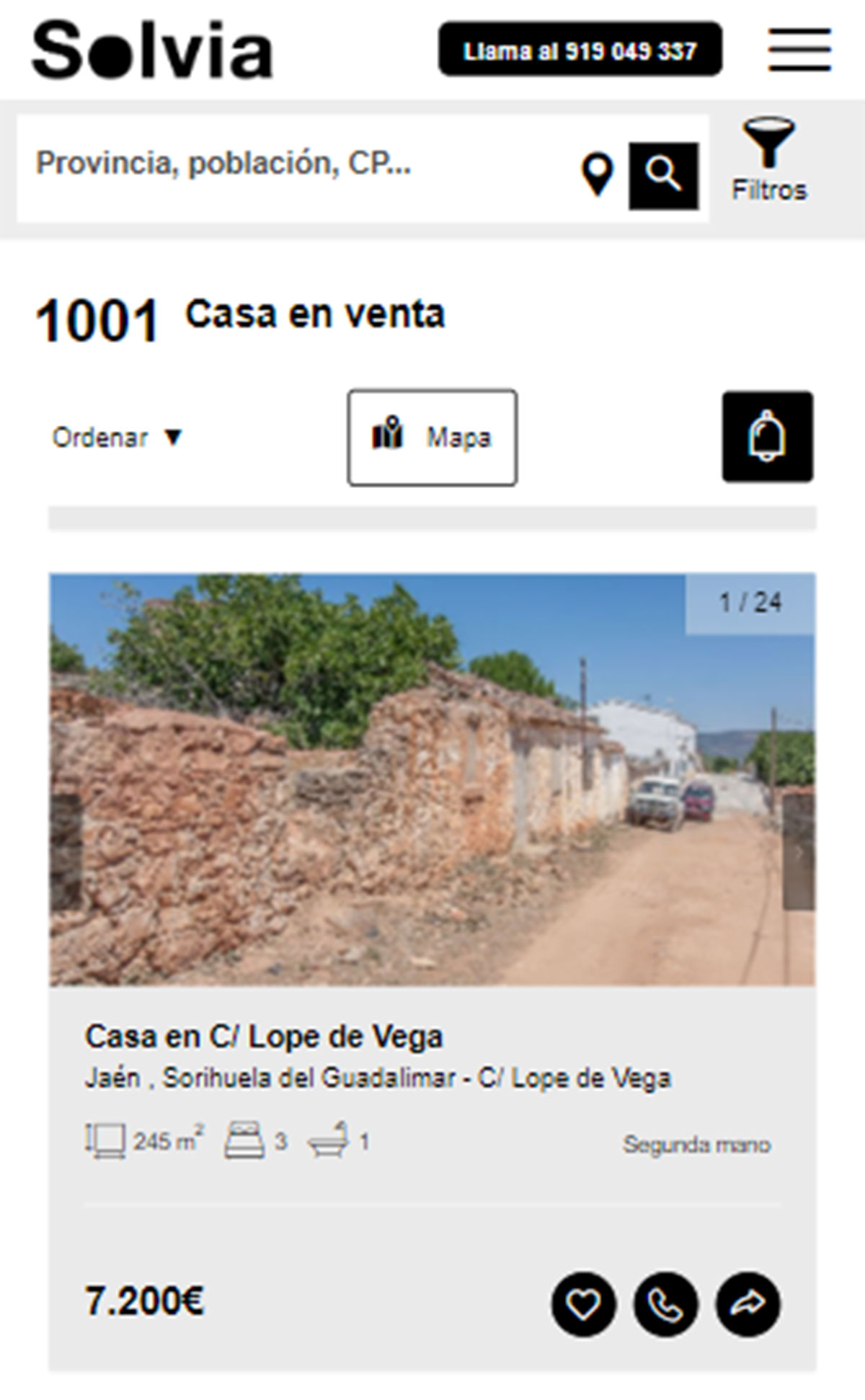
Task: Add listing to favorites with heart
Action: (x=583, y=1304)
